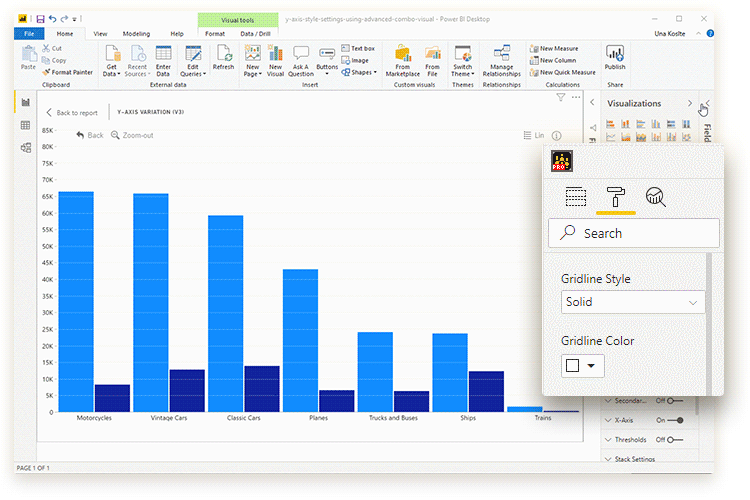Toggle the X-Axis switch off
This screenshot has width=750, height=500.
click(675, 420)
